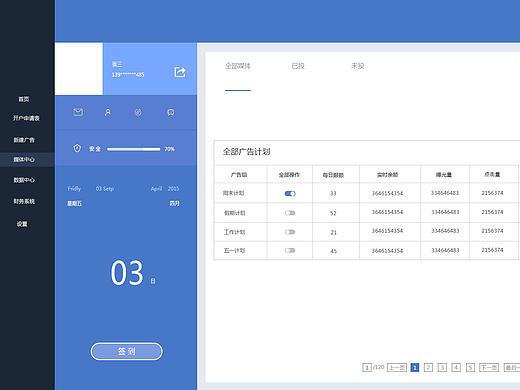The height and width of the screenshot is (390, 520).
Task: Click the compass icon in the icon row
Action: pos(138,112)
